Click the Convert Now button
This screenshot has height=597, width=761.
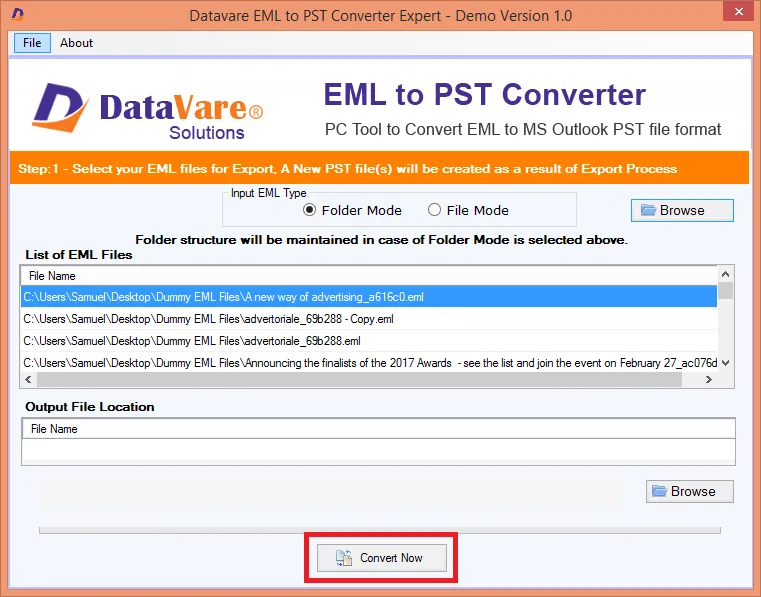click(x=381, y=558)
